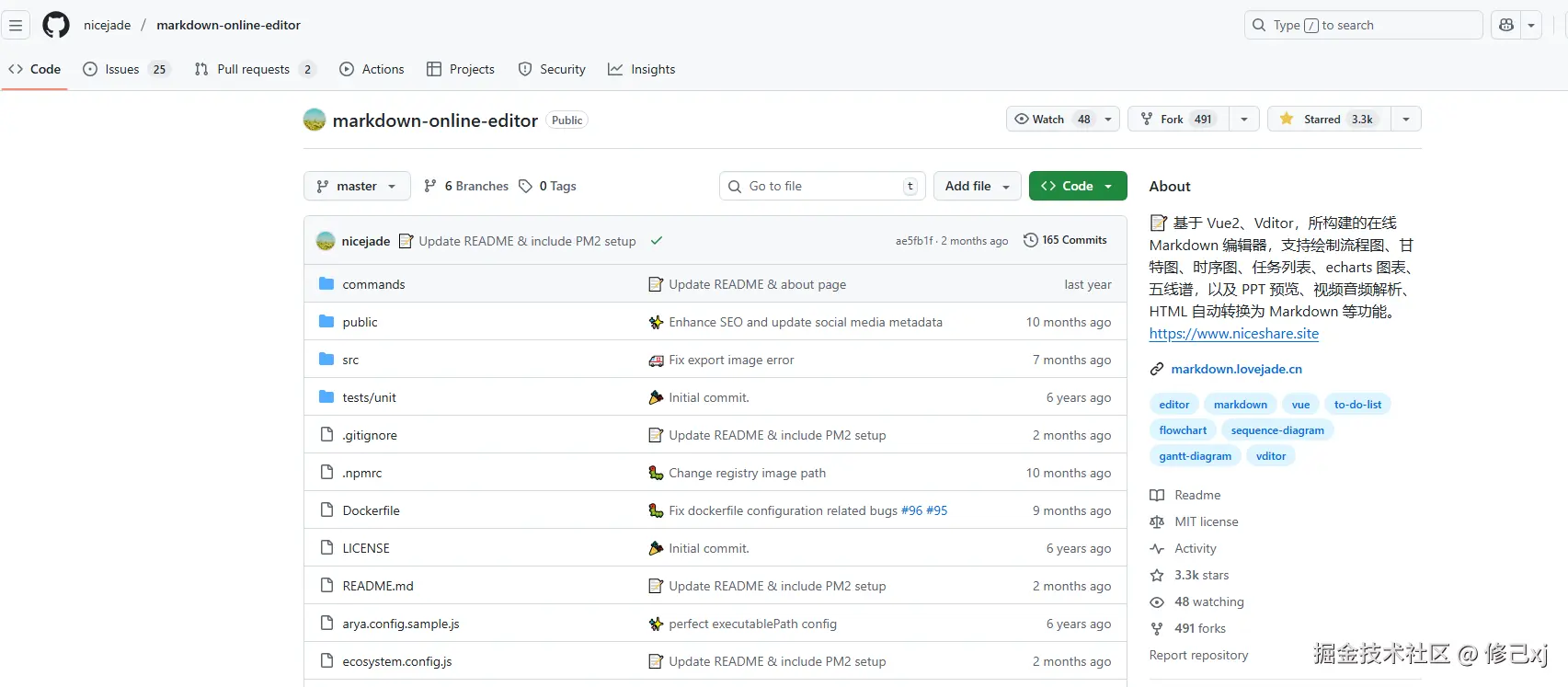Screen dimensions: 1568x687
Task: Open the fork list dropdown arrow
Action: [x=1243, y=120]
